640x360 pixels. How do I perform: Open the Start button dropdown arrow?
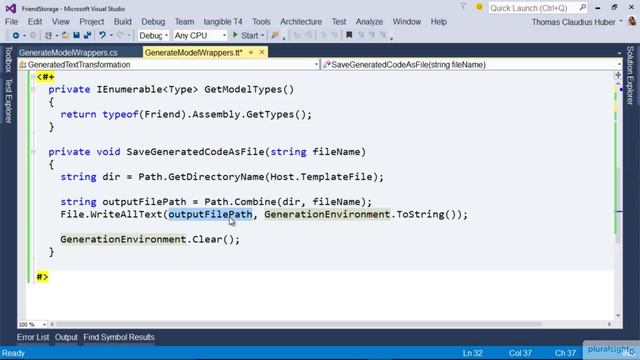(x=262, y=36)
